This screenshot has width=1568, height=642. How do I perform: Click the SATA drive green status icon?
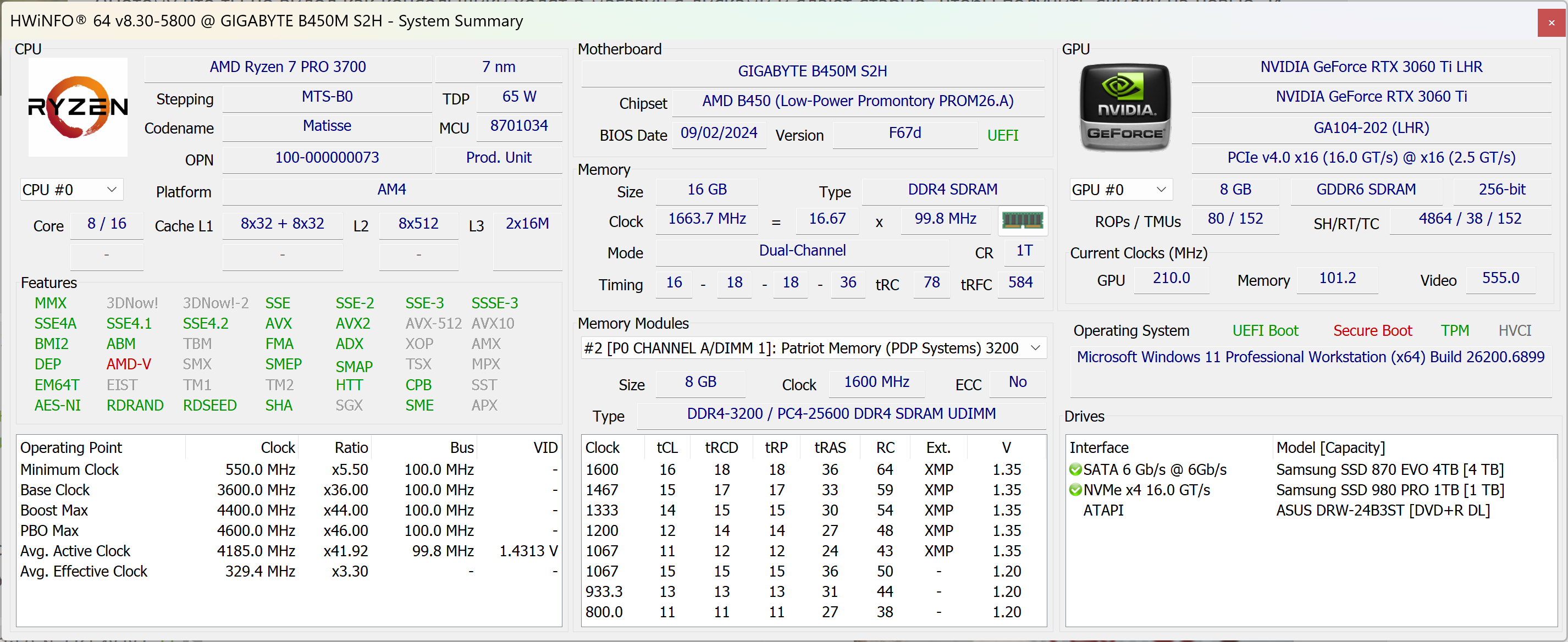(1075, 470)
